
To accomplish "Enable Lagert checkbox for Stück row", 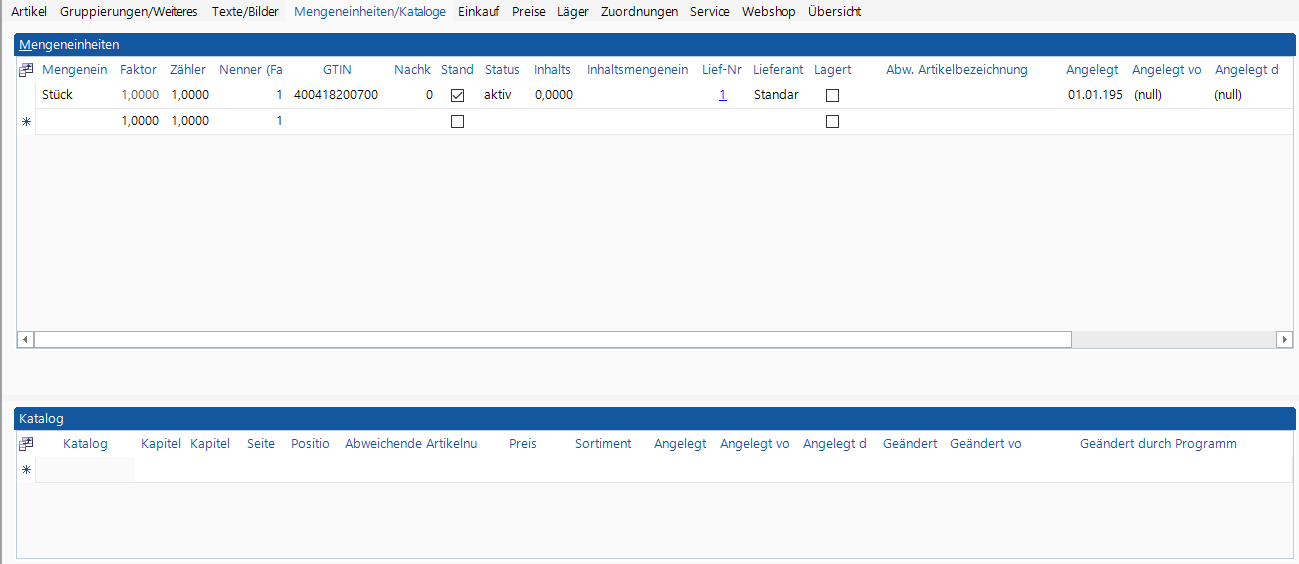I will coord(832,96).
